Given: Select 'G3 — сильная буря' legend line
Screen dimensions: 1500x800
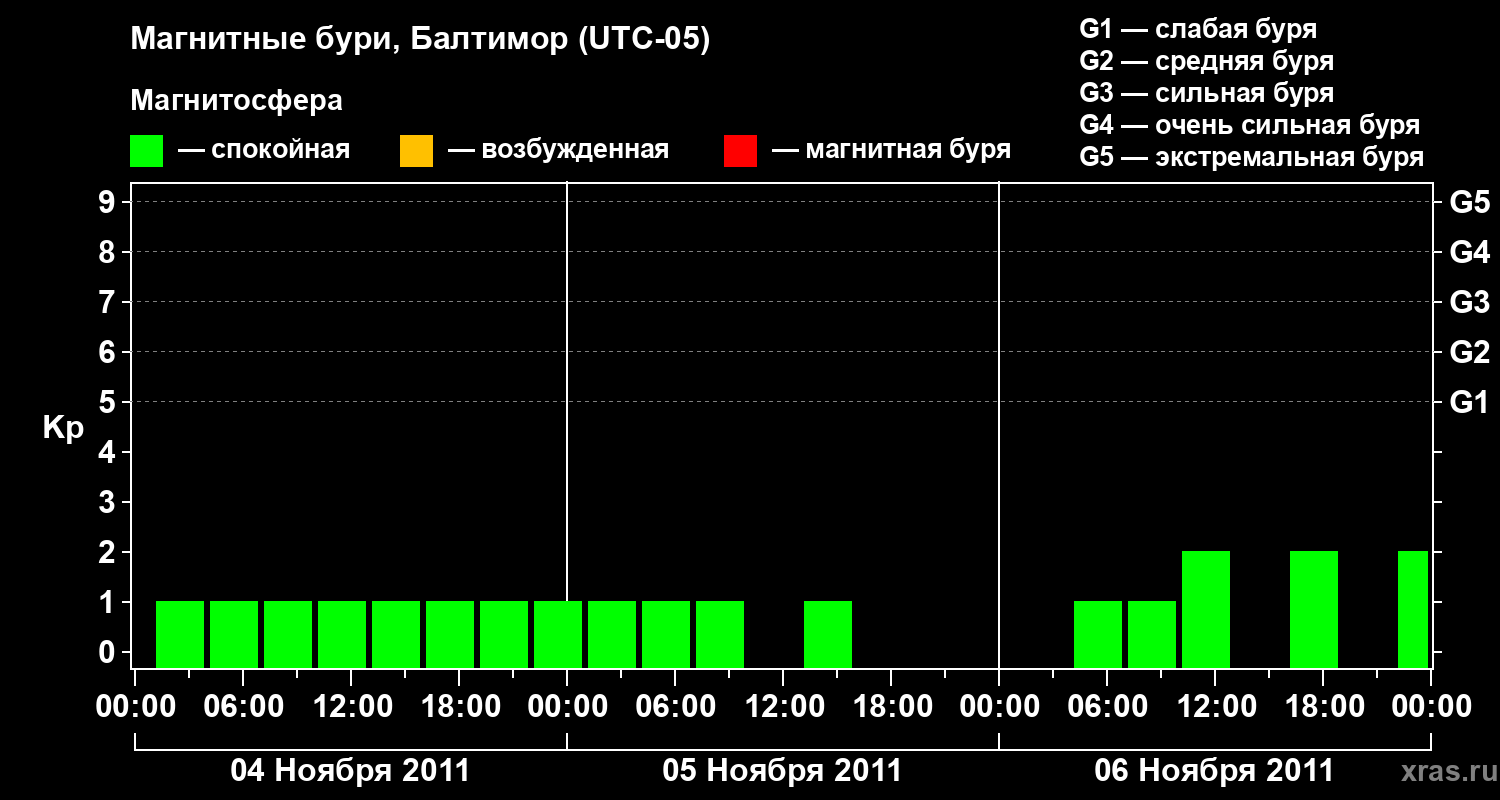Looking at the screenshot, I should (1206, 93).
